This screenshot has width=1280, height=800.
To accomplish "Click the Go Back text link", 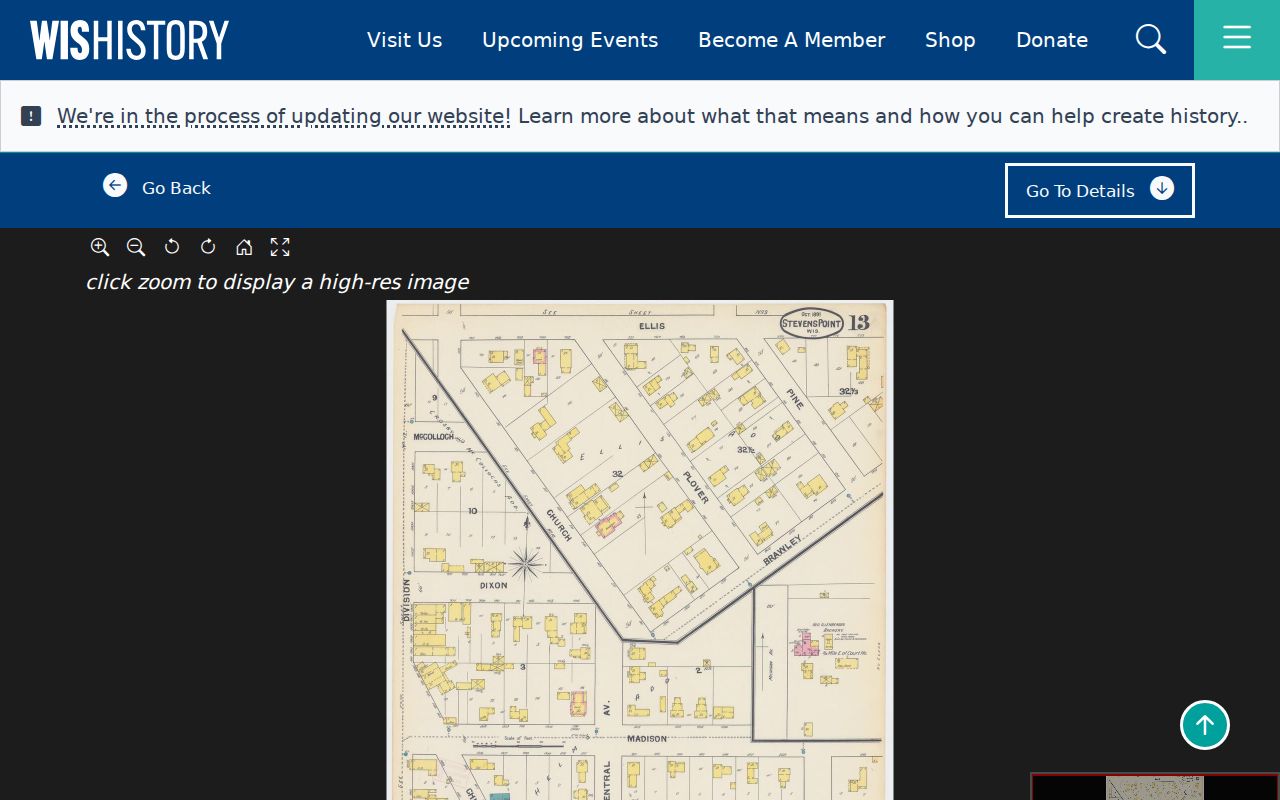I will (x=176, y=188).
